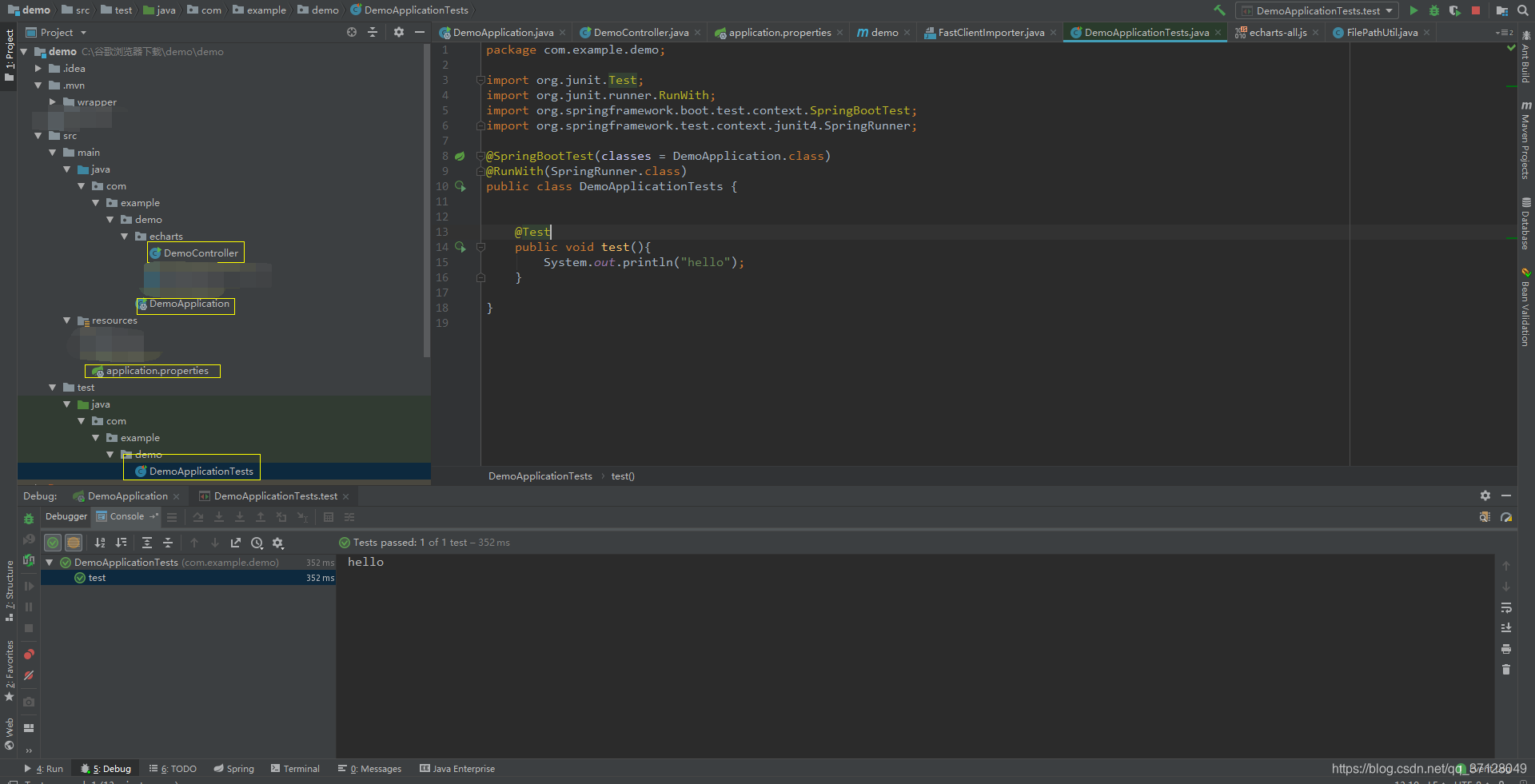Open the Debugger tab
This screenshot has height=784, width=1535.
point(66,516)
